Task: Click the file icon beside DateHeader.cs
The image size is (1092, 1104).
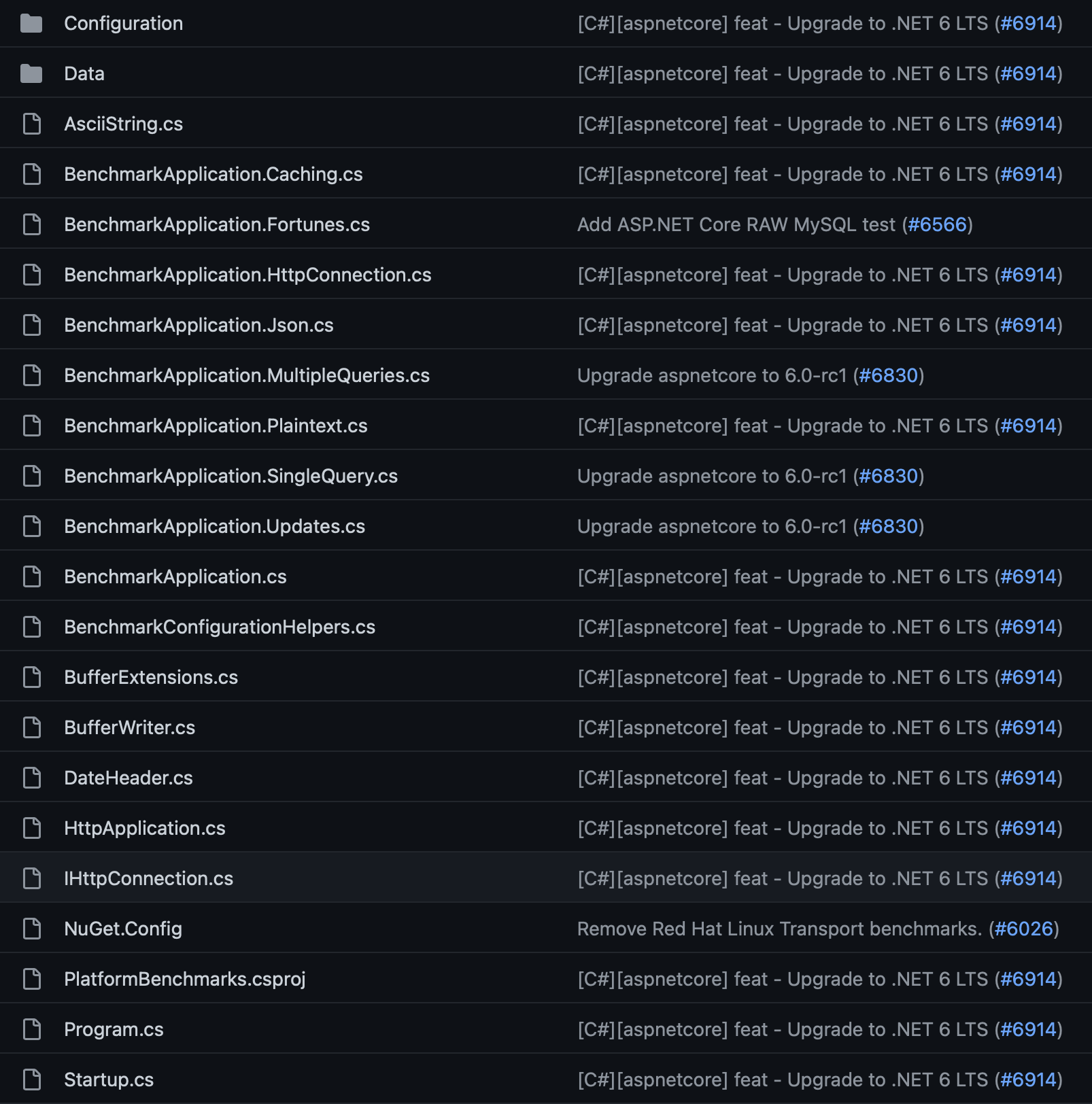Action: click(32, 778)
